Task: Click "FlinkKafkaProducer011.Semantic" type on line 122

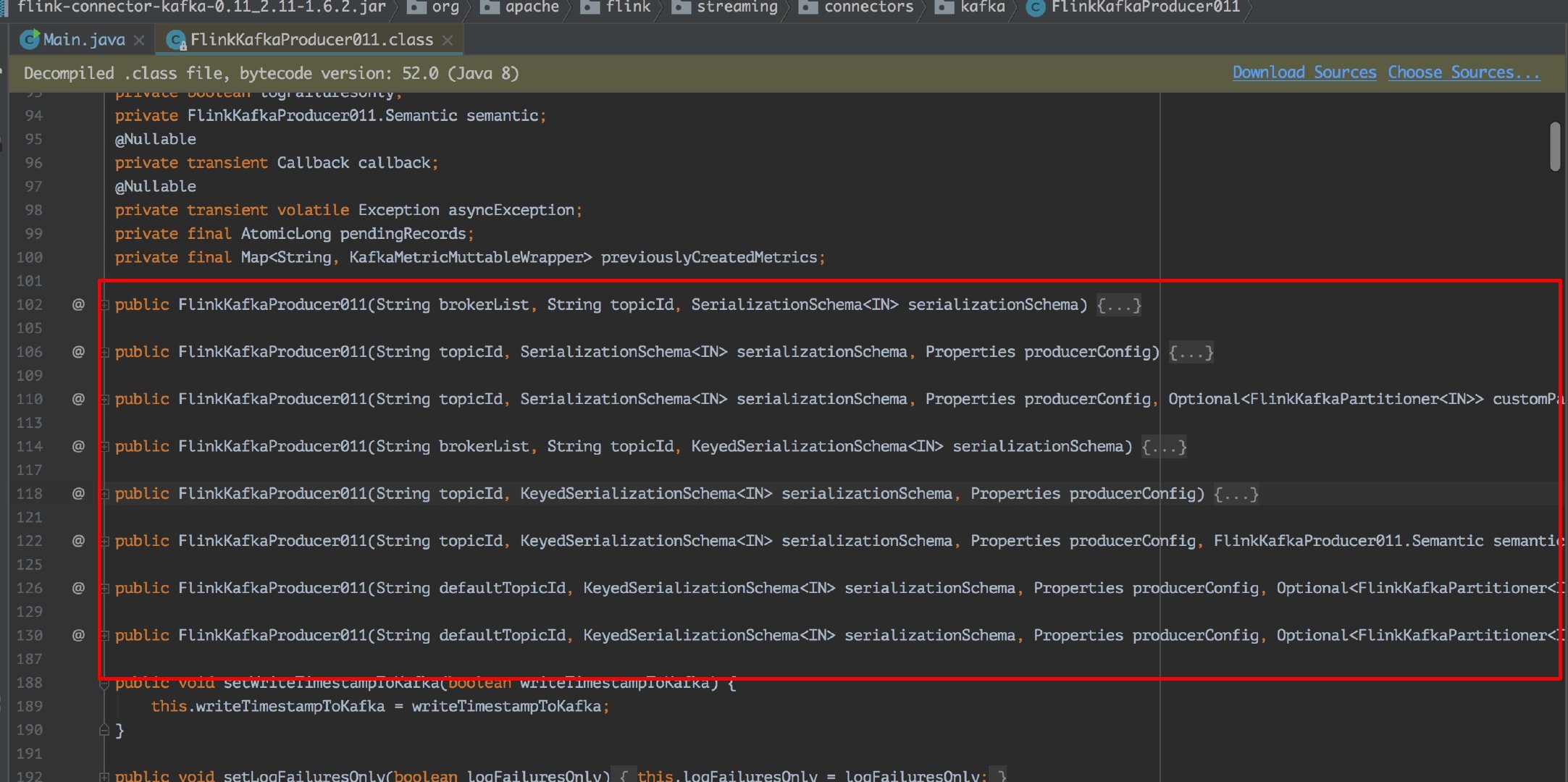Action: [x=1349, y=541]
